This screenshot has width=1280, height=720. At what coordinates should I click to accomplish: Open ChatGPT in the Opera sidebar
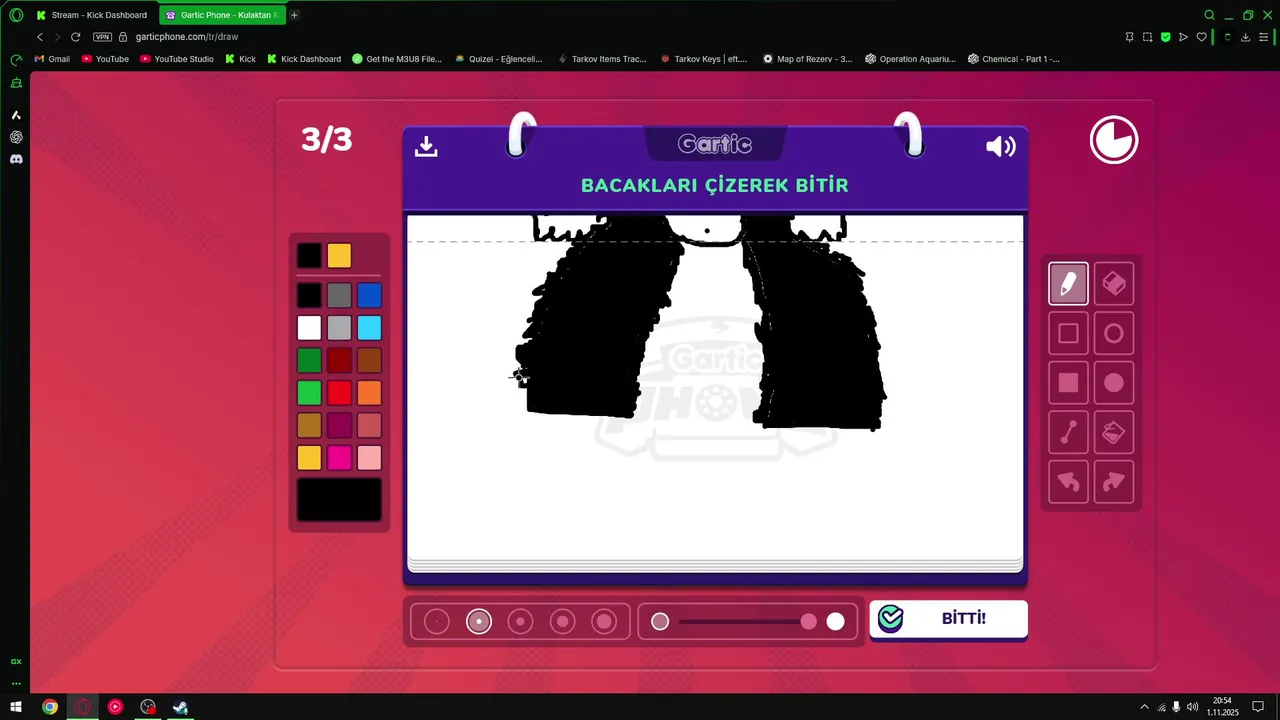tap(16, 137)
